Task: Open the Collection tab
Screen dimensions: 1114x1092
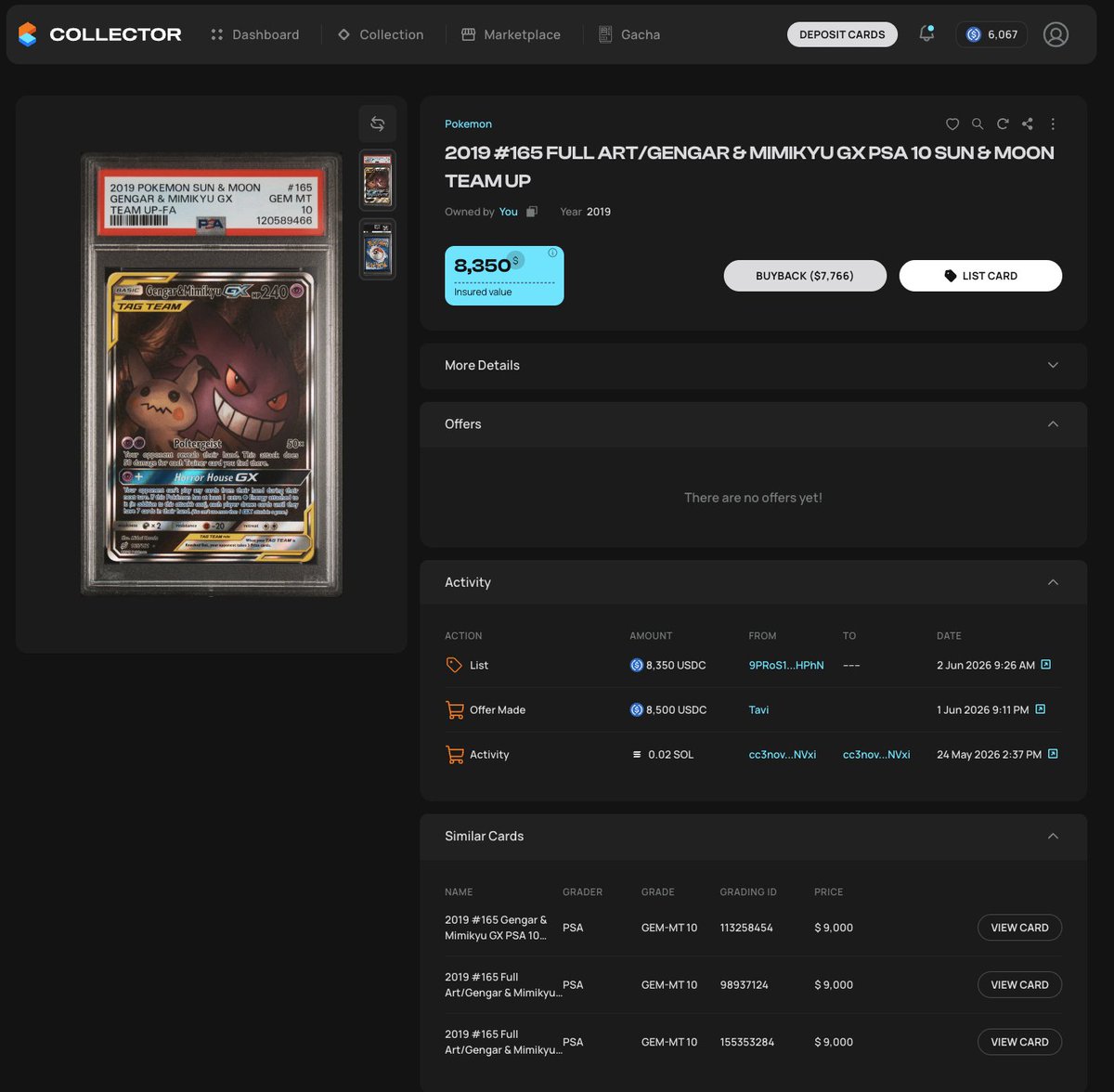Action: tap(381, 34)
